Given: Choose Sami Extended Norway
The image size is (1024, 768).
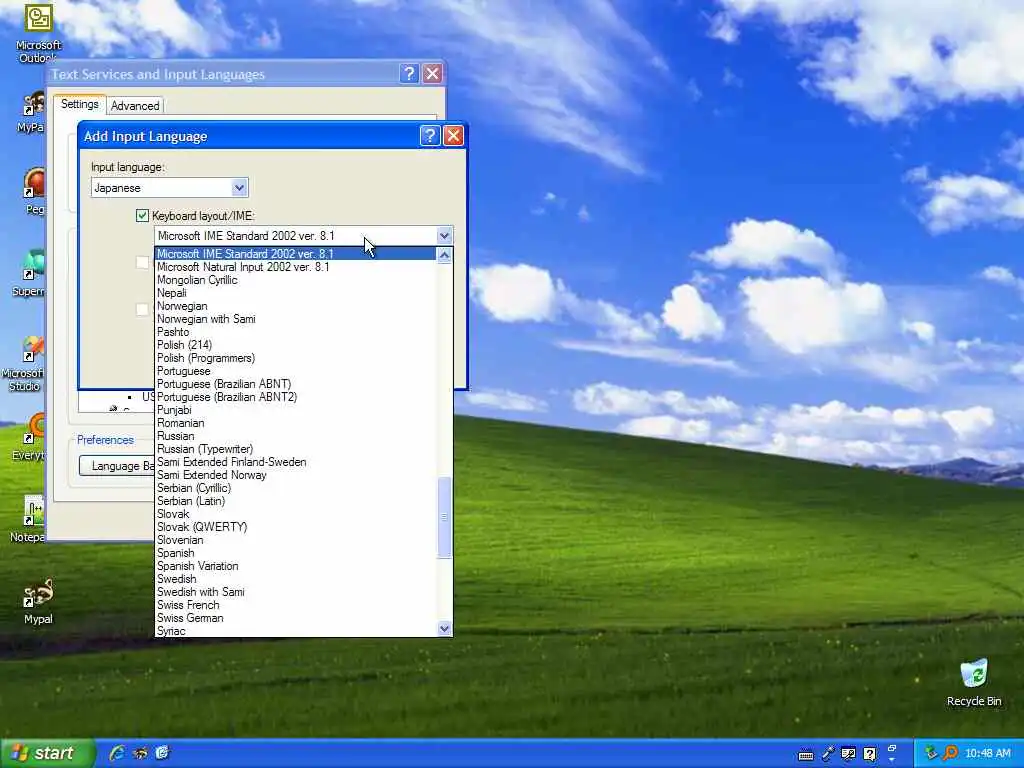Looking at the screenshot, I should [x=296, y=475].
